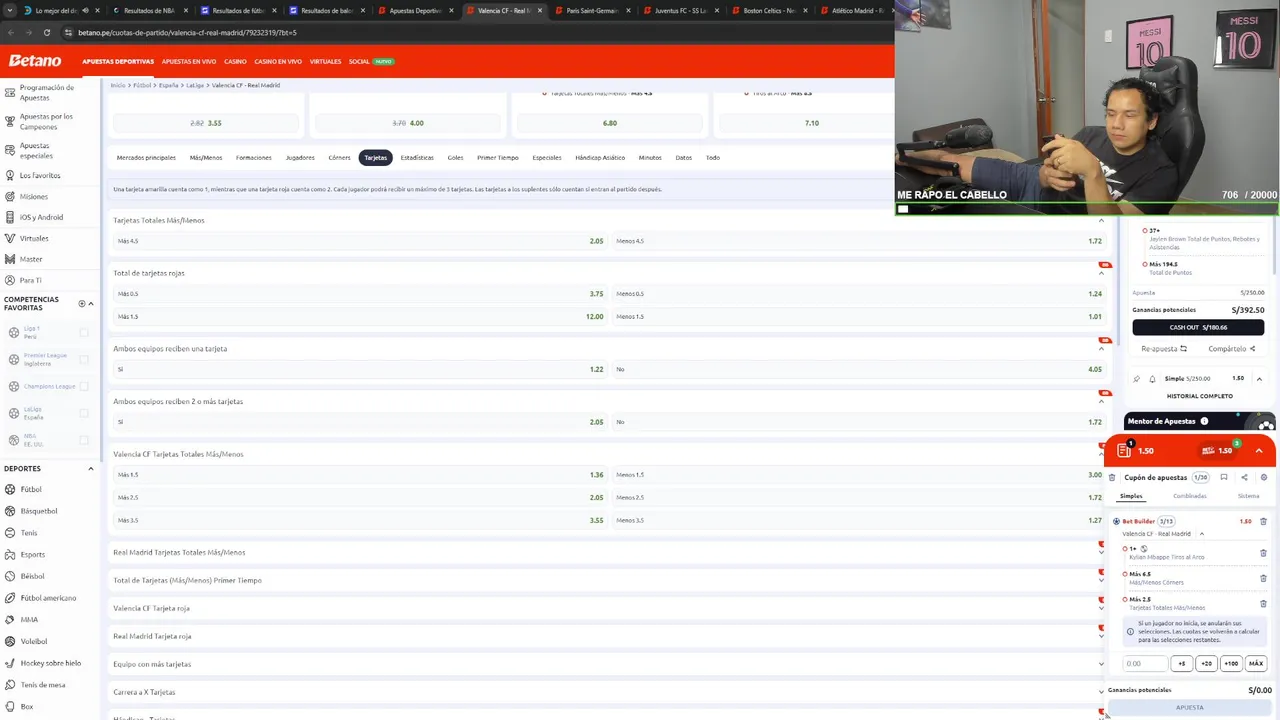
Task: Open the Hándicap Asiático tab
Action: [600, 157]
